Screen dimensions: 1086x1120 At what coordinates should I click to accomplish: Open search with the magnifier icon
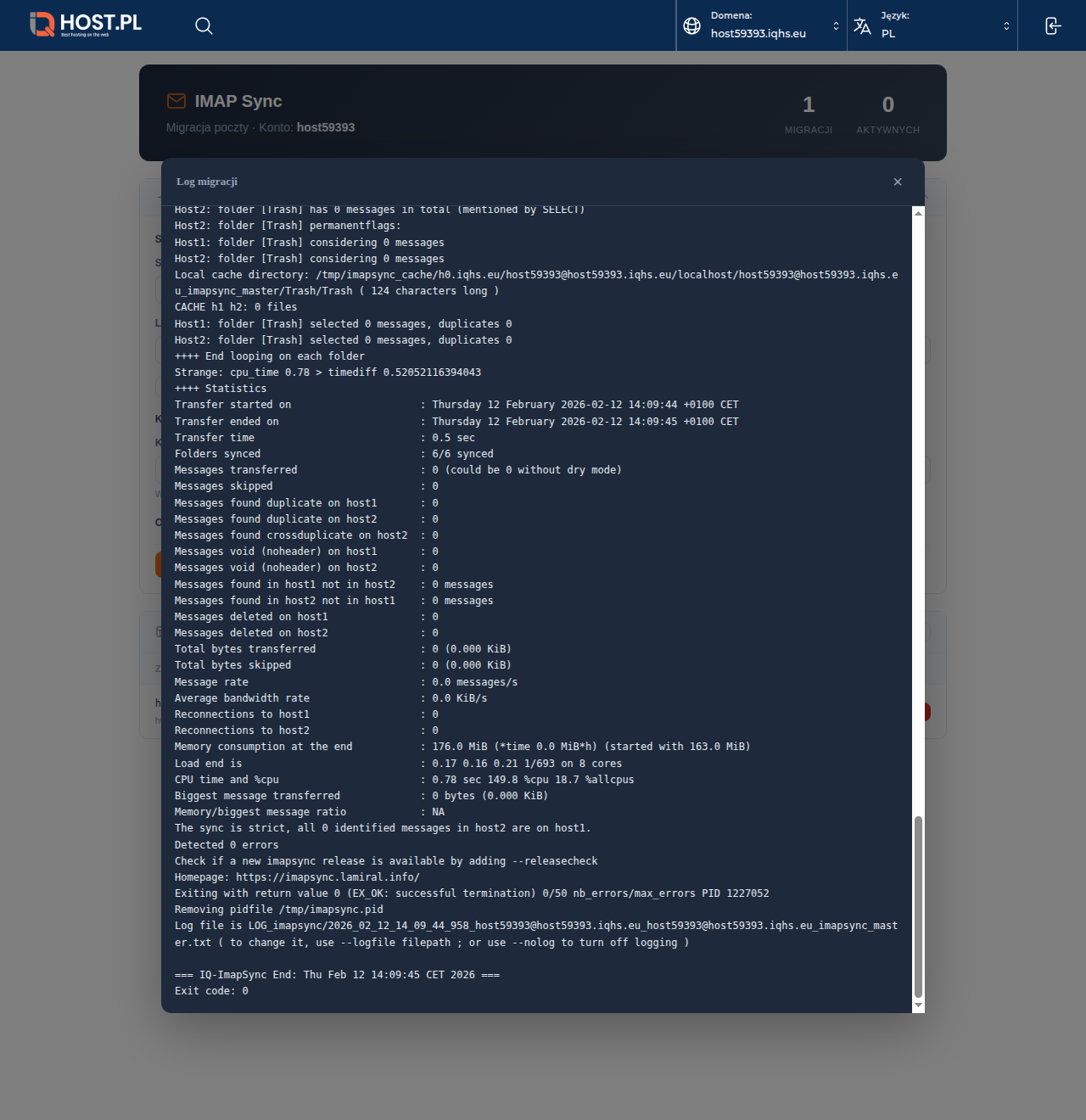pos(204,25)
